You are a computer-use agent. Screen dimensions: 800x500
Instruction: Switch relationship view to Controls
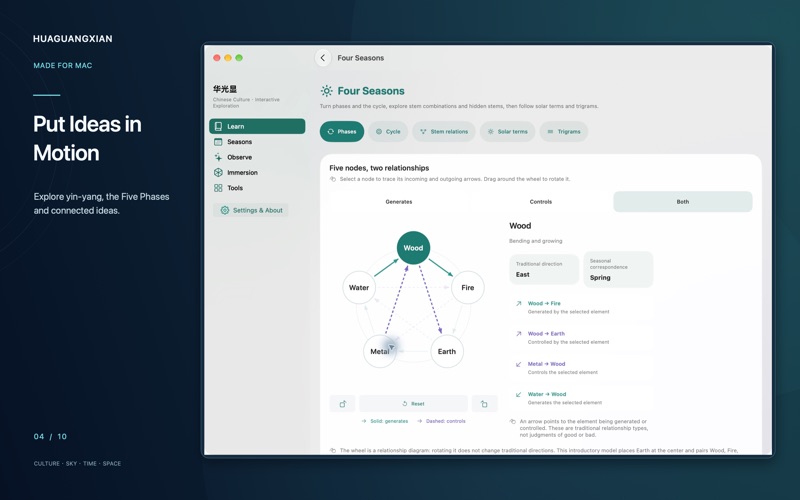(x=541, y=202)
